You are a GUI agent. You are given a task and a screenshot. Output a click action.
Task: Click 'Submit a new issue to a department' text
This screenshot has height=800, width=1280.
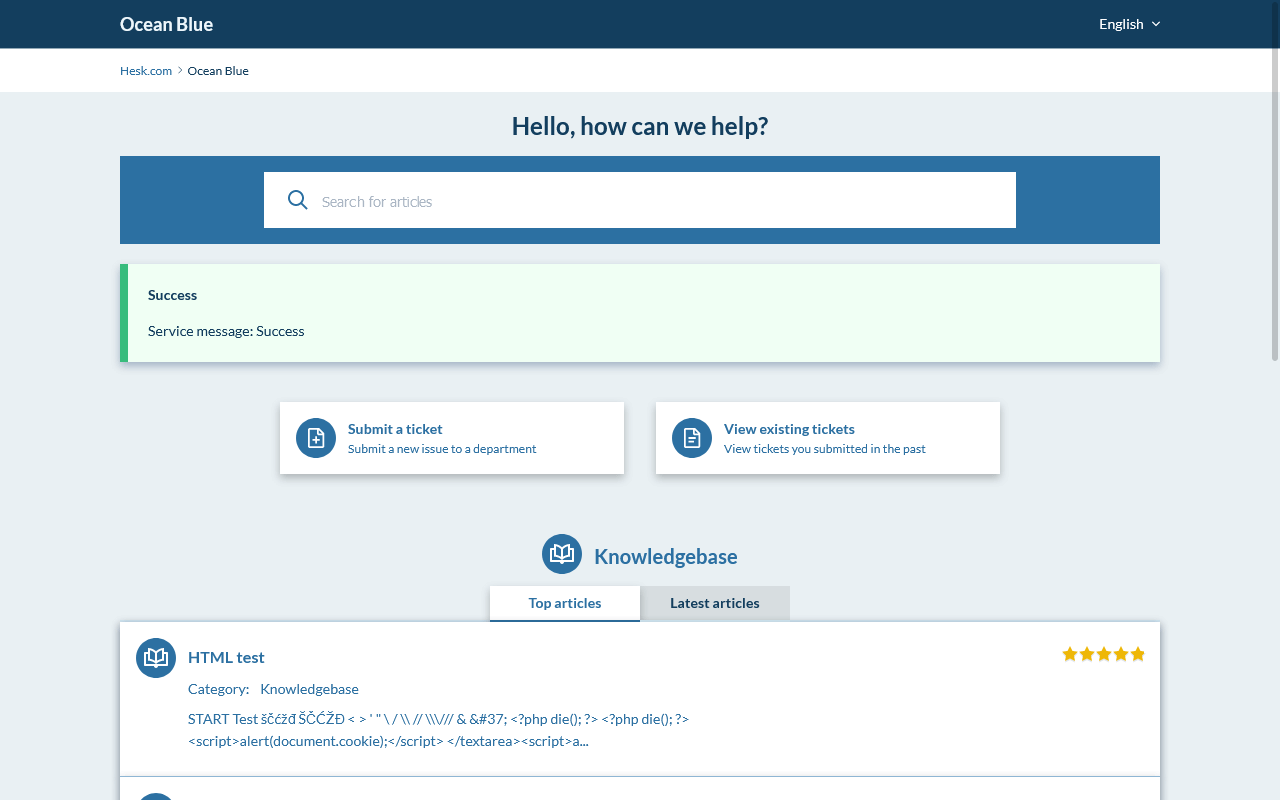pos(442,449)
